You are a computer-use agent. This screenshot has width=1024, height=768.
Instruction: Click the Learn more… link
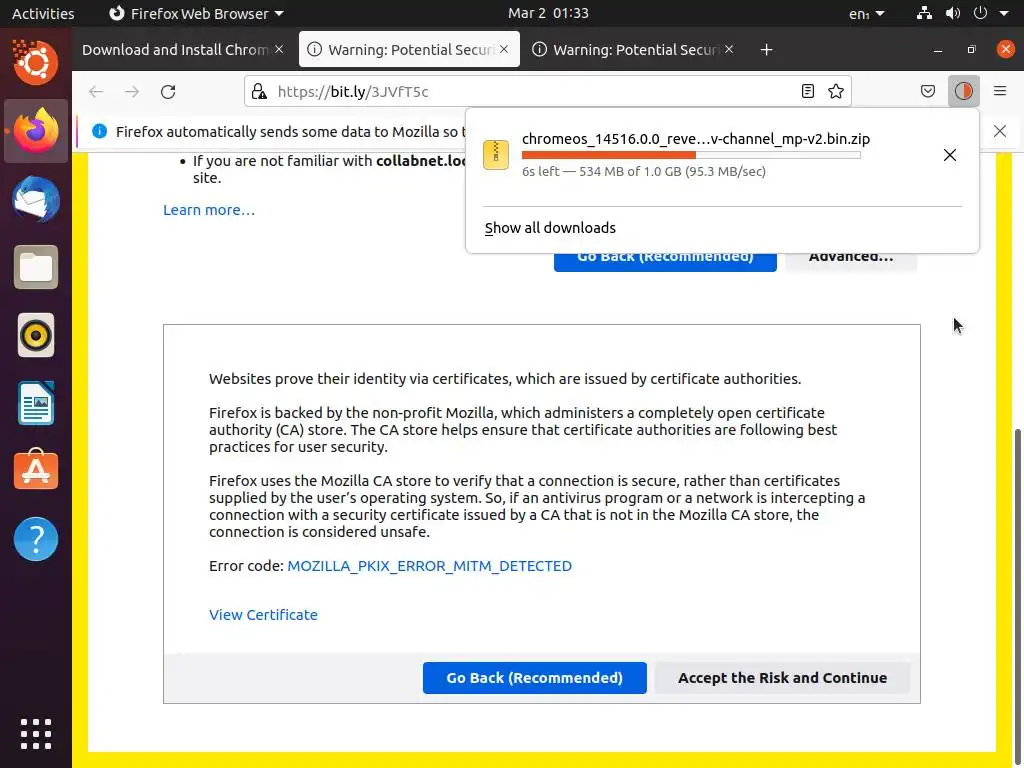point(209,210)
